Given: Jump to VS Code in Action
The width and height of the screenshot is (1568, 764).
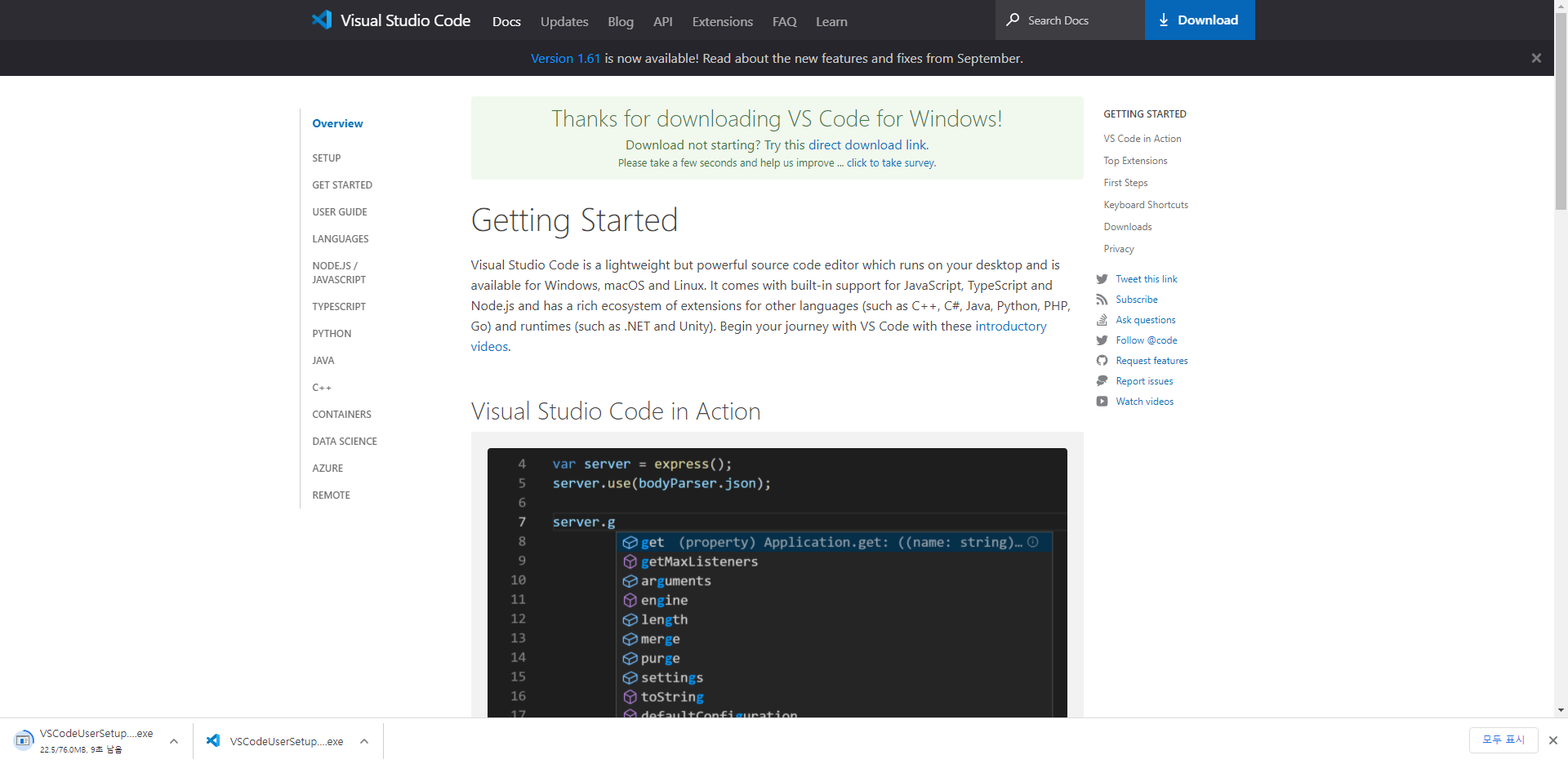Looking at the screenshot, I should 1143,139.
